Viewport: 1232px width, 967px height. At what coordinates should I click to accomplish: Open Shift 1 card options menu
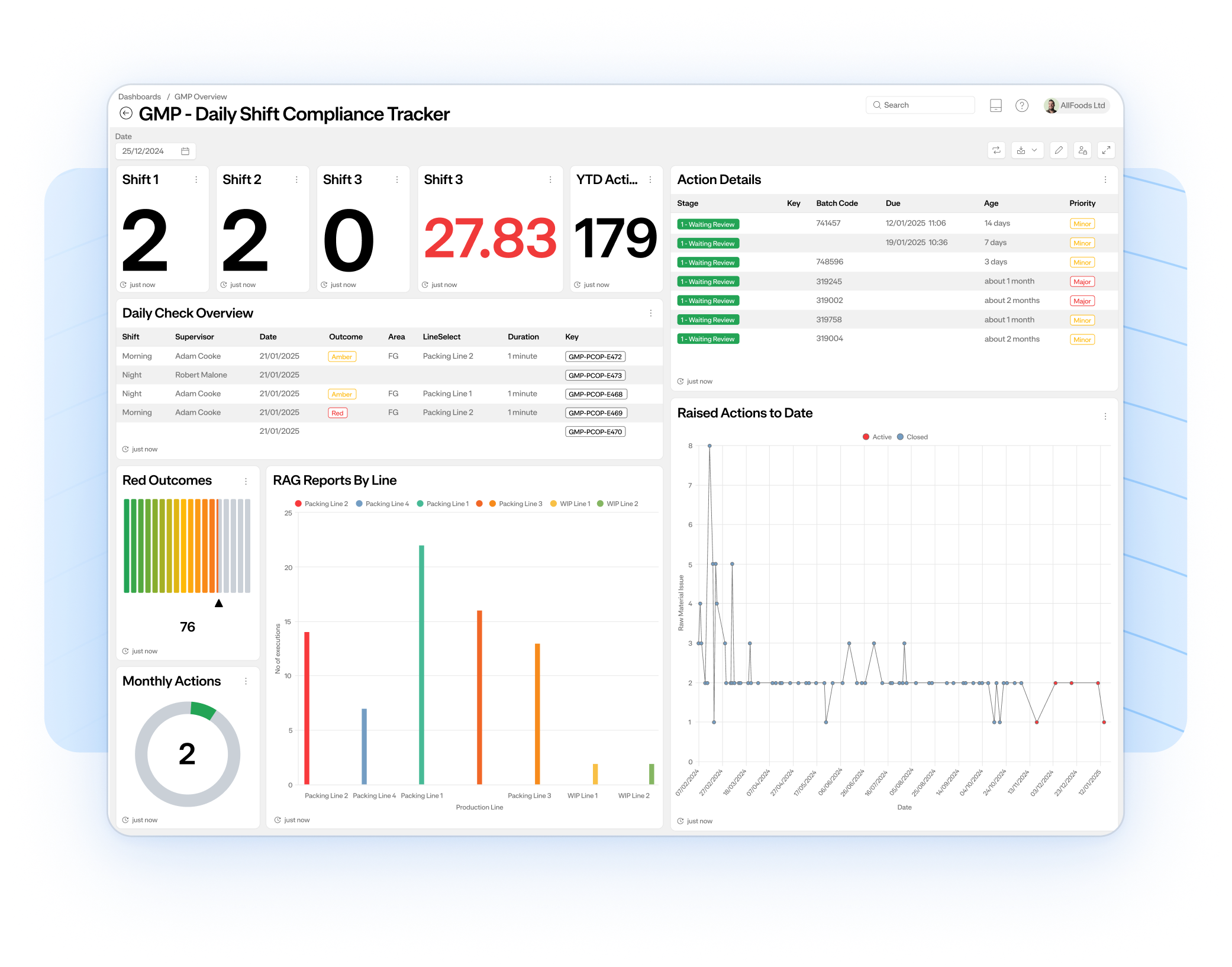(x=196, y=179)
